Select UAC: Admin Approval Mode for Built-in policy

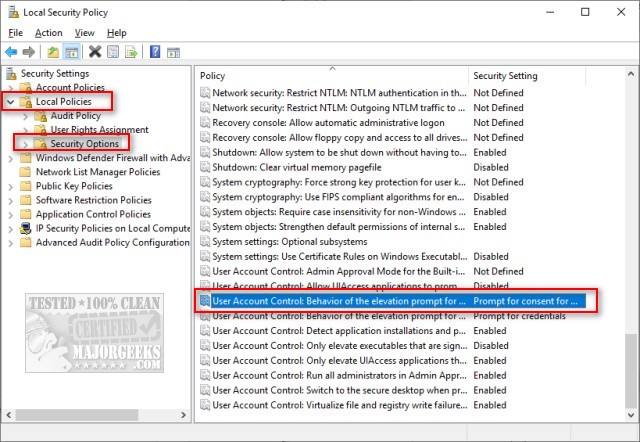point(338,271)
